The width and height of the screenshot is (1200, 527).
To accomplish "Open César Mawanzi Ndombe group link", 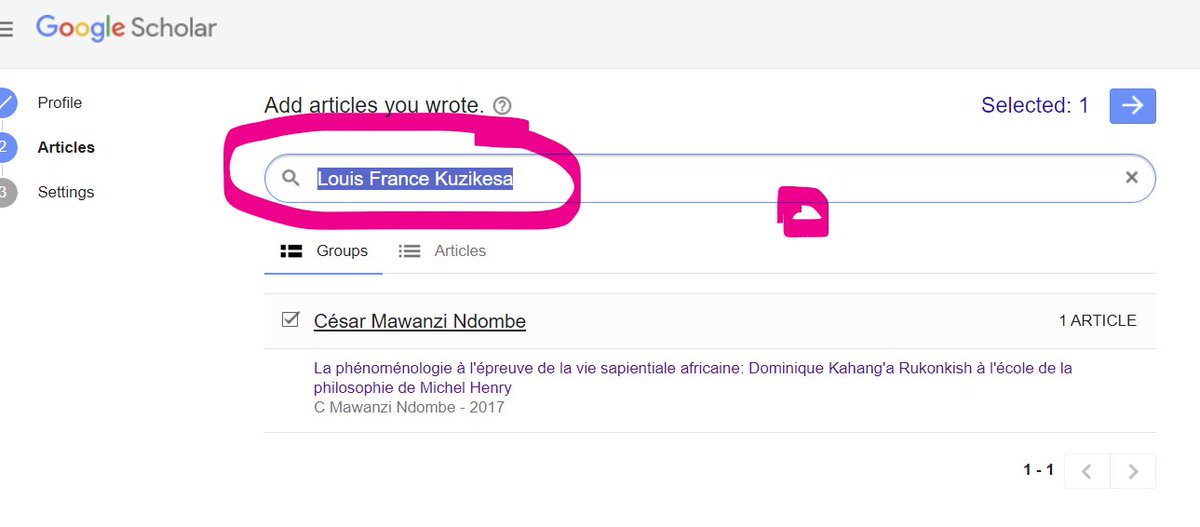I will (420, 321).
